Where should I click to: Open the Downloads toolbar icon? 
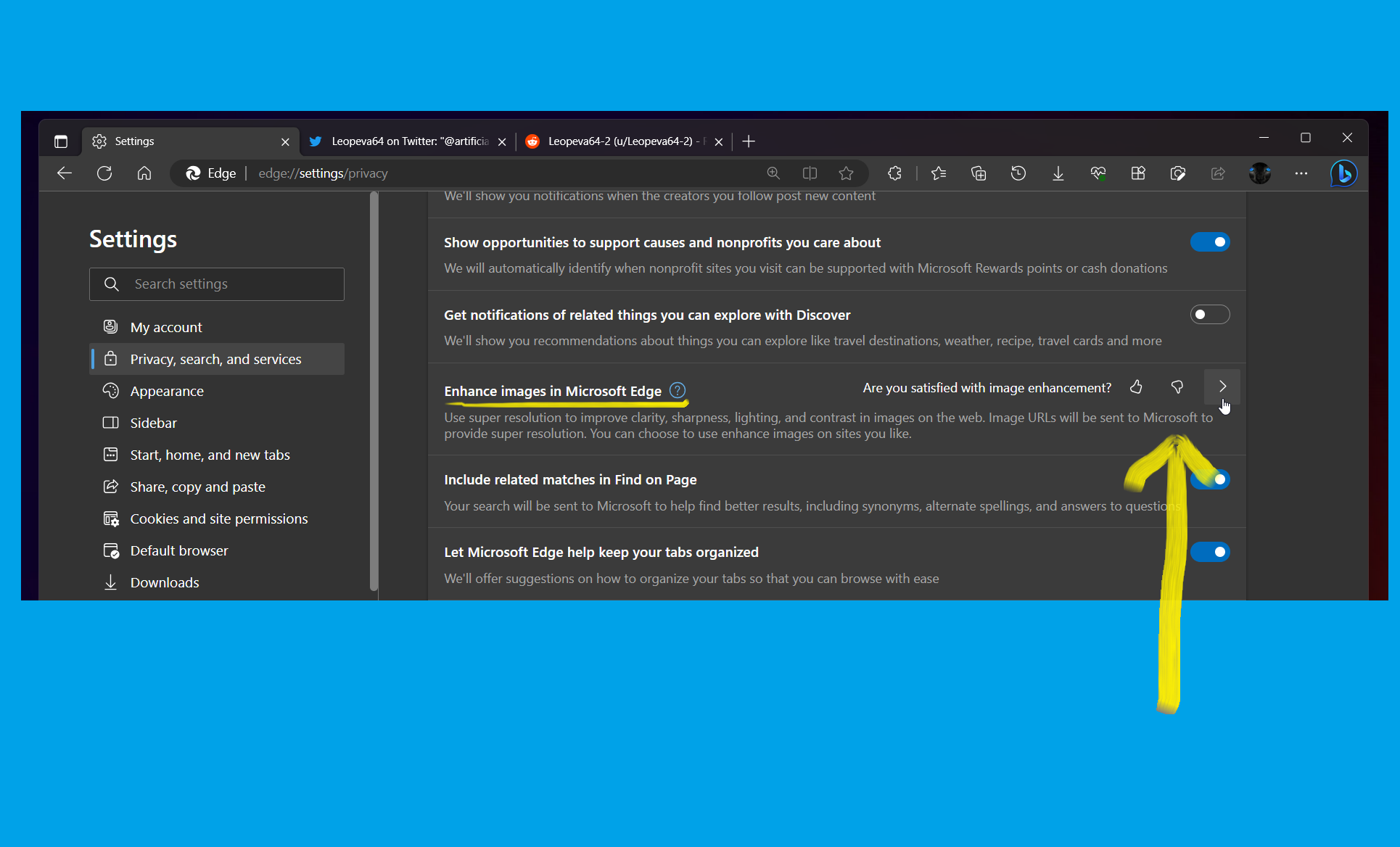(1058, 173)
